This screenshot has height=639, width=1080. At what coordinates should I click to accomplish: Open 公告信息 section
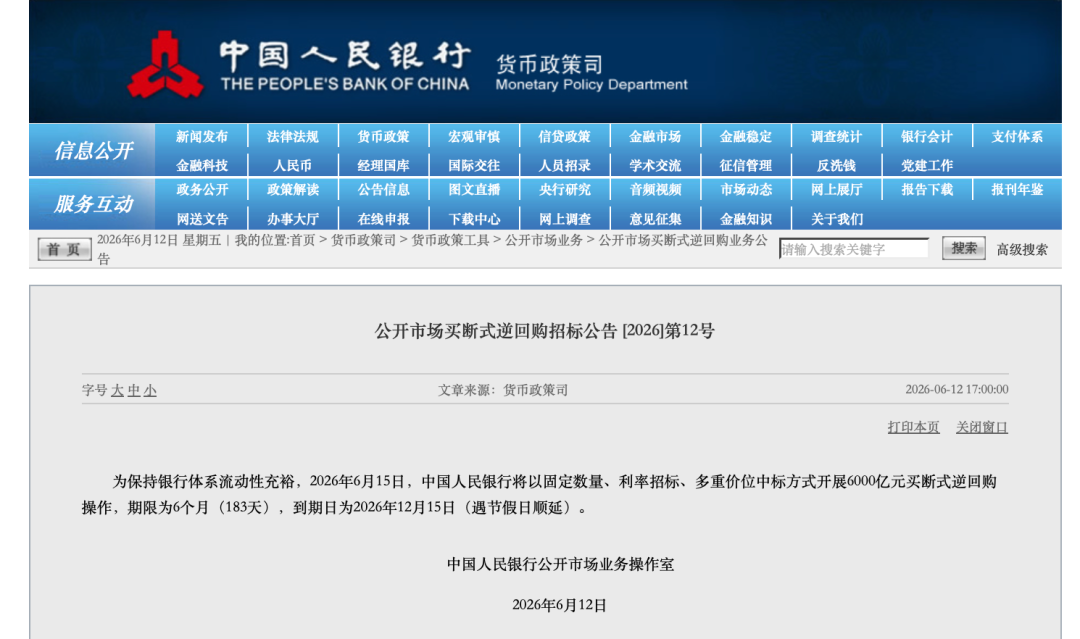pyautogui.click(x=383, y=190)
